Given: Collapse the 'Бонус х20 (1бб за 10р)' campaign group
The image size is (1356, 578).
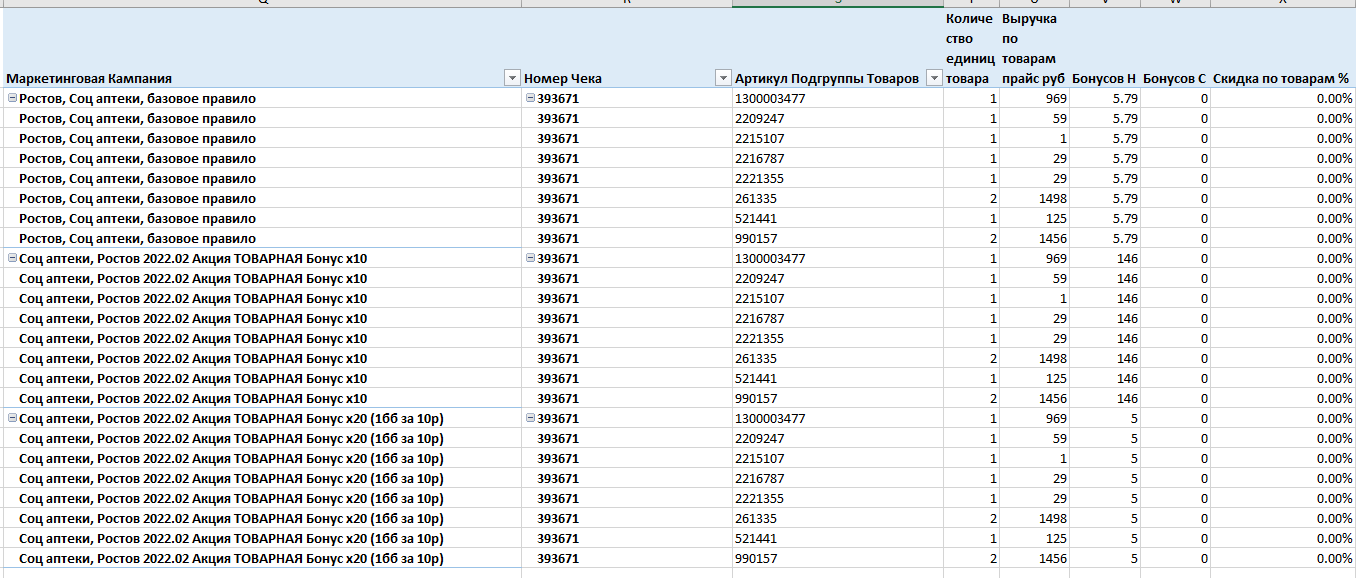Looking at the screenshot, I should tap(12, 419).
